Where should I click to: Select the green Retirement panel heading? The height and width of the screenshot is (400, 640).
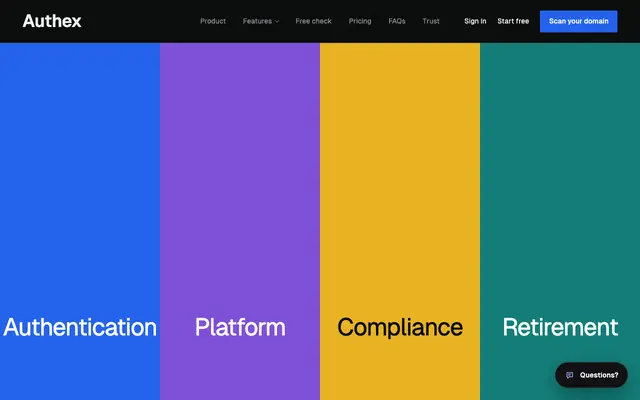[x=560, y=327]
